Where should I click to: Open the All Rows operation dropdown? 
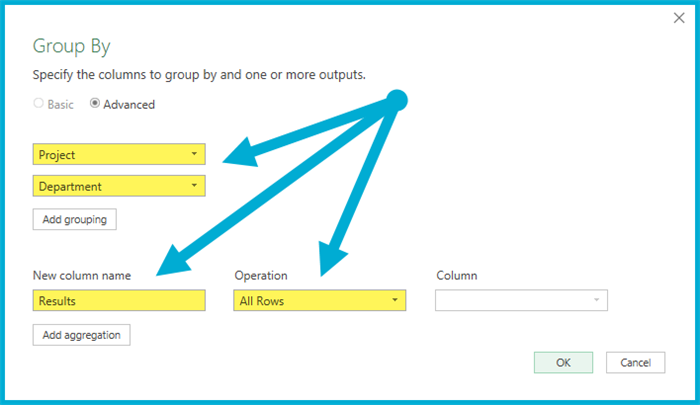(320, 300)
